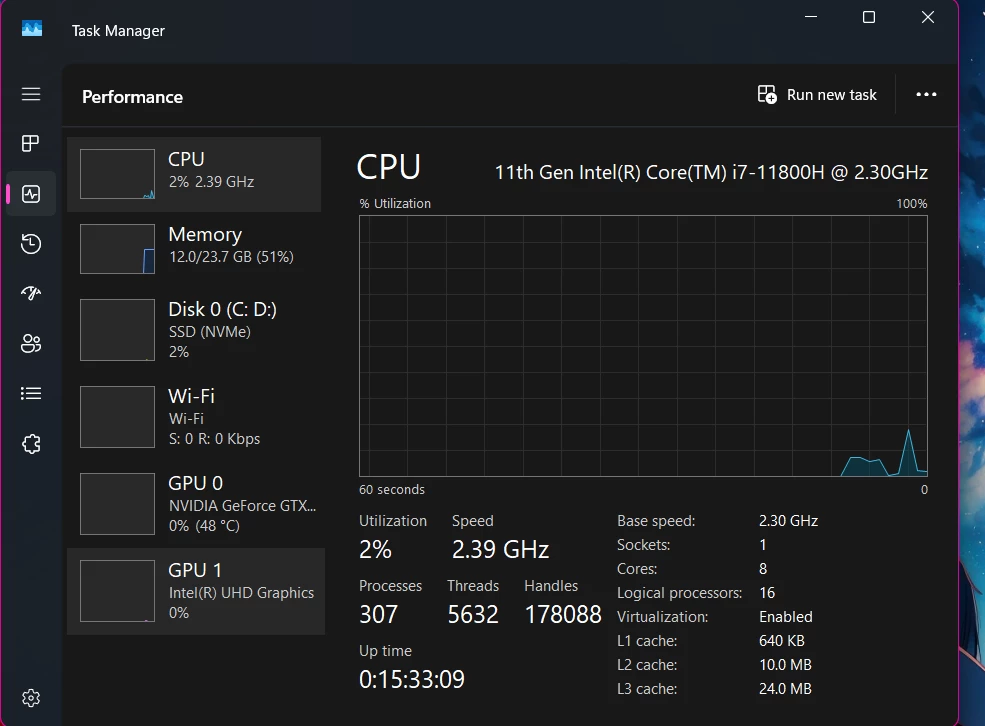Screen dimensions: 985x726
Task: Click the Memory mini graph thumbnail
Action: [117, 249]
